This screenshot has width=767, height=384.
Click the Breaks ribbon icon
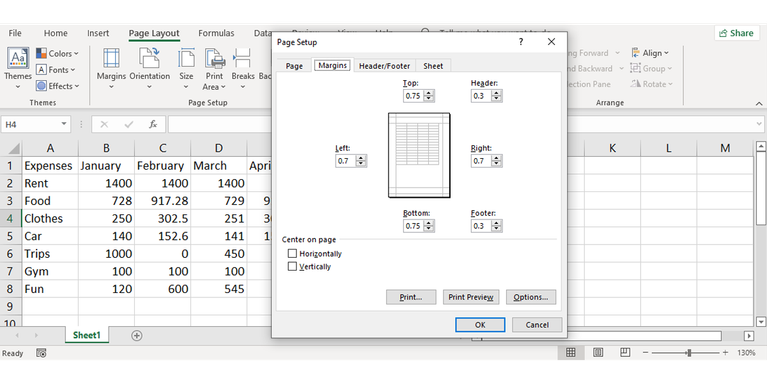coord(243,58)
